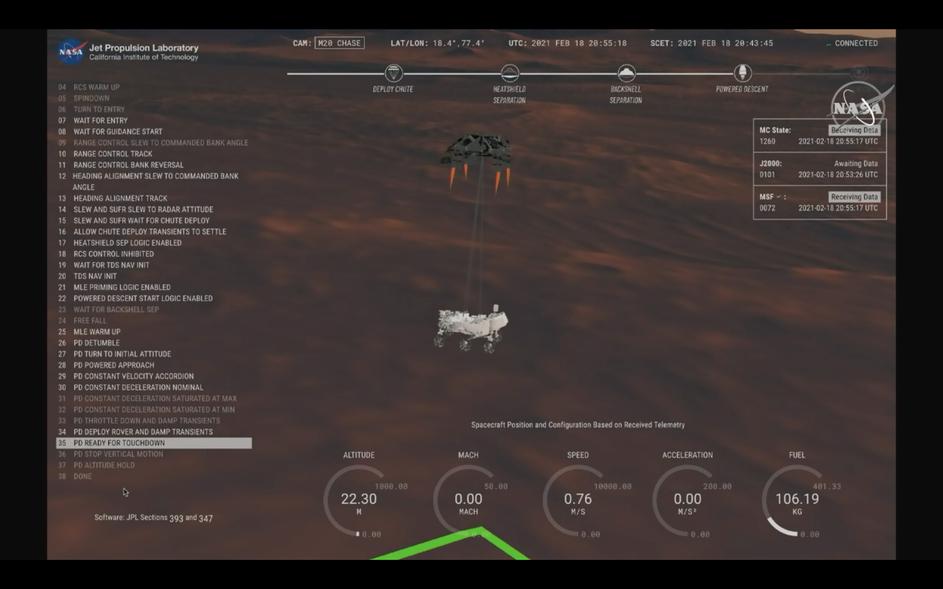Select step 25 MLE Warm Up
This screenshot has height=589, width=943.
[x=96, y=332]
